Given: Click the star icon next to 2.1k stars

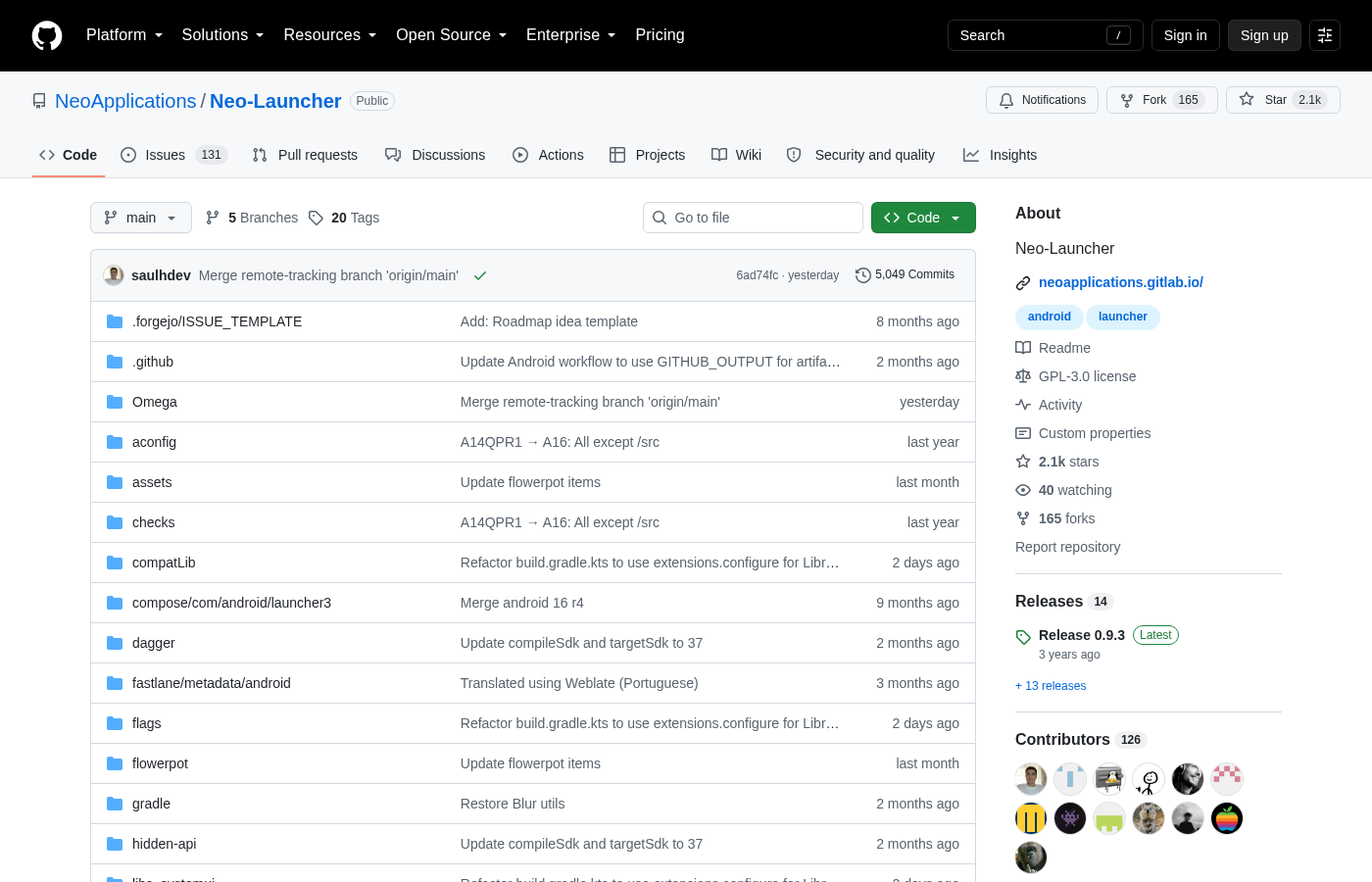Looking at the screenshot, I should pyautogui.click(x=1023, y=462).
